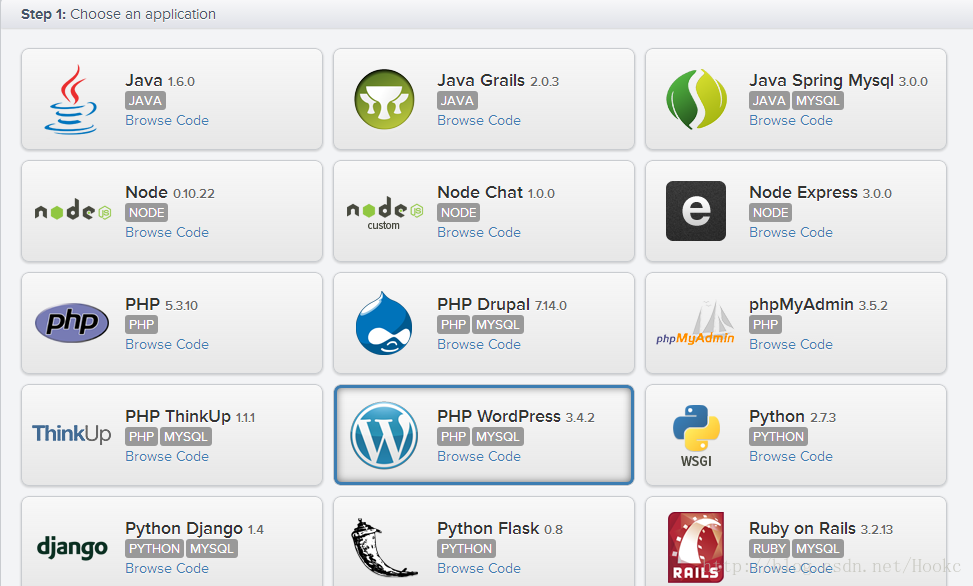Click MYSQL tag under Java Spring Mysql
This screenshot has width=973, height=586.
pos(817,101)
